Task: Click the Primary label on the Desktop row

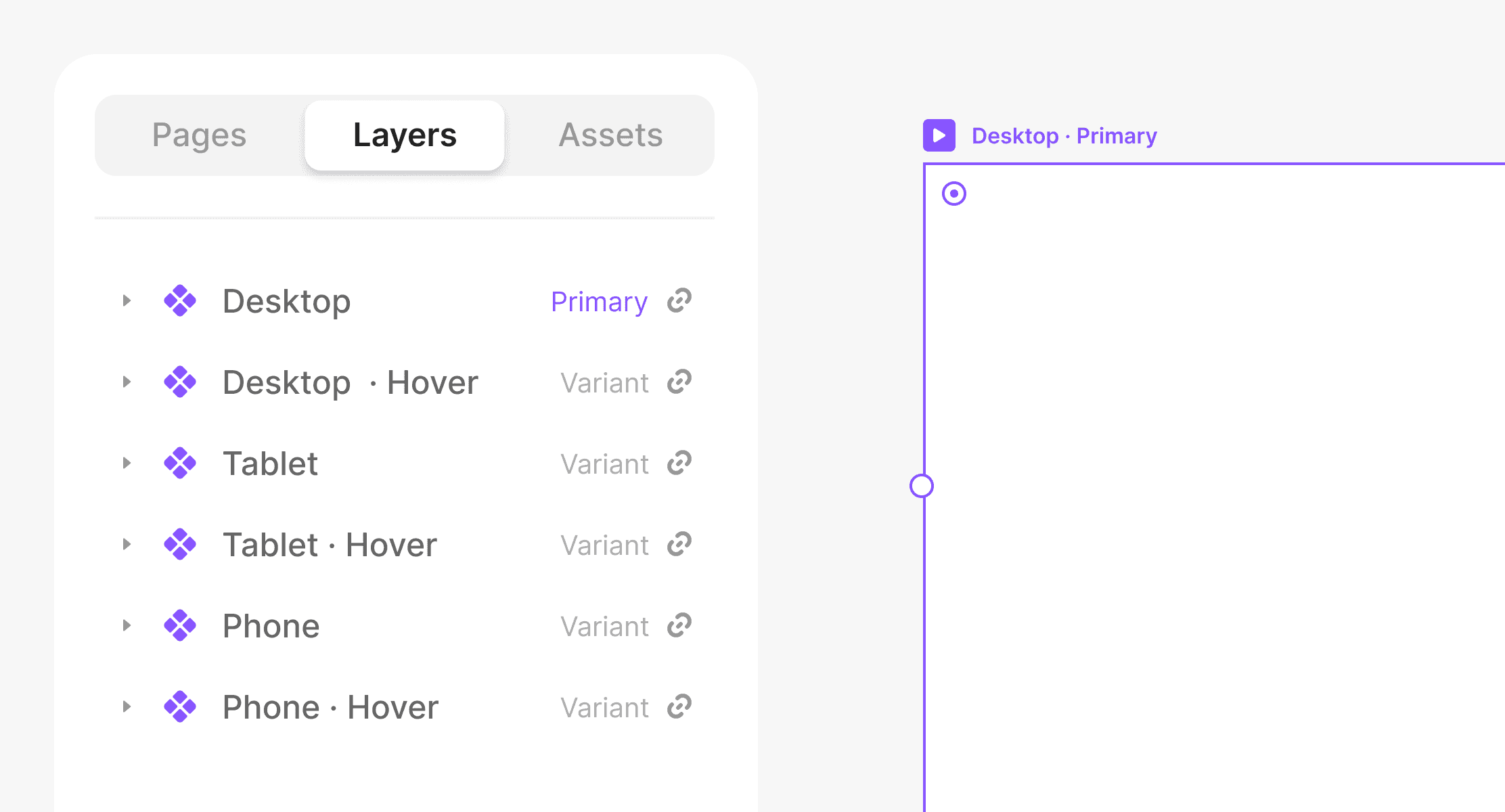Action: [599, 302]
